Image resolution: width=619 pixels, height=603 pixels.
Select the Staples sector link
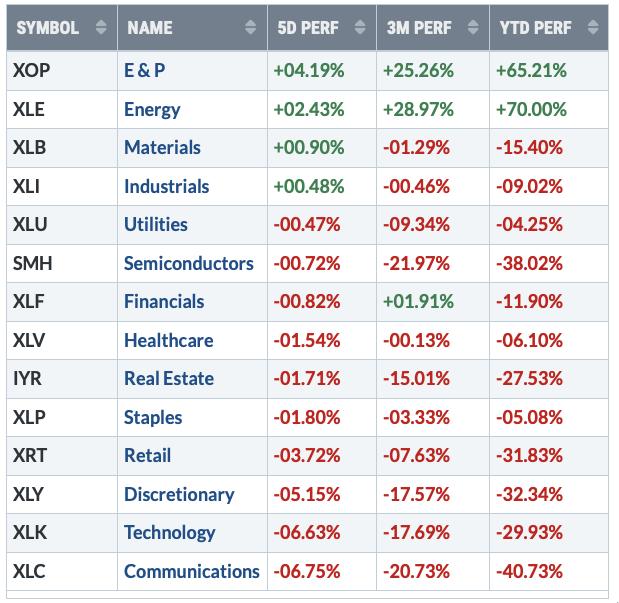(x=153, y=417)
